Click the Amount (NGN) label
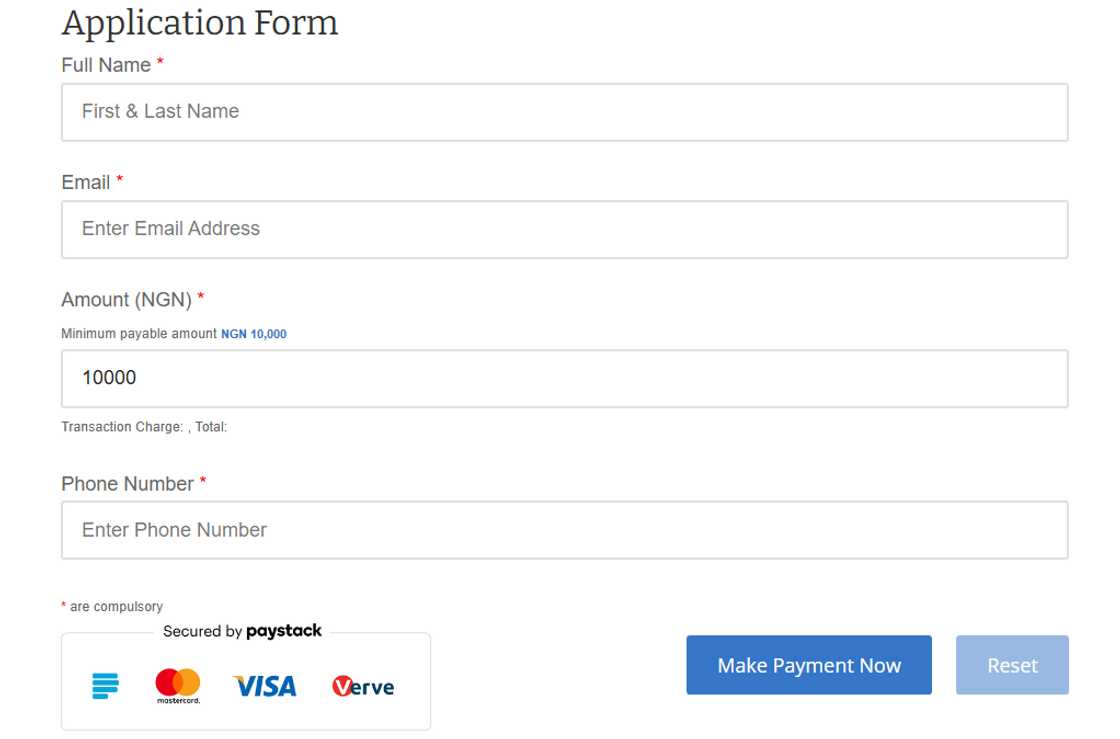The image size is (1120, 739). pos(126,299)
